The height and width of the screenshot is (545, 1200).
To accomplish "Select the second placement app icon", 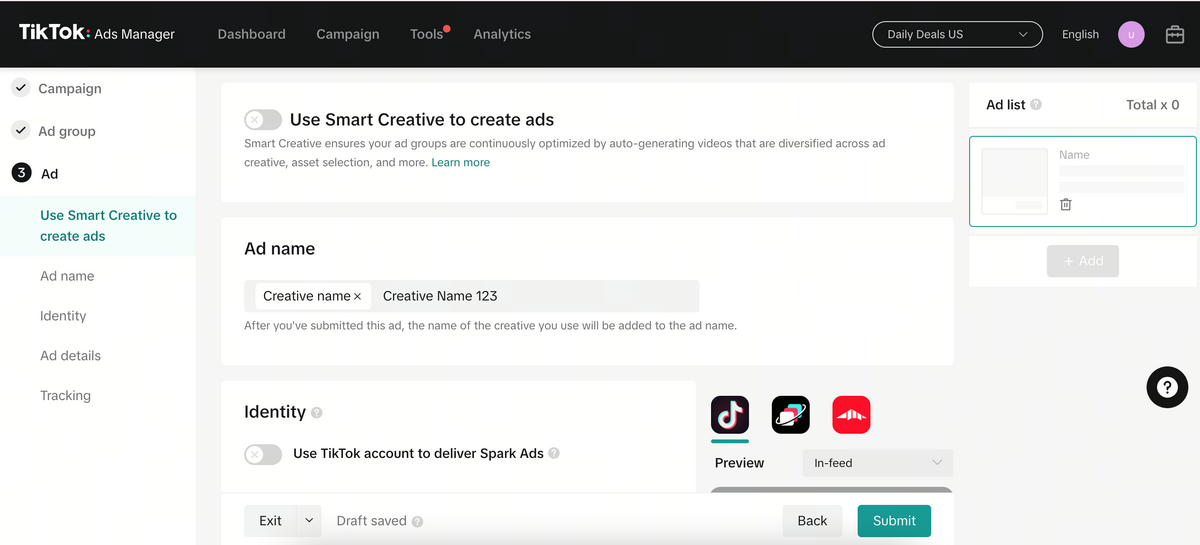I will (x=790, y=414).
